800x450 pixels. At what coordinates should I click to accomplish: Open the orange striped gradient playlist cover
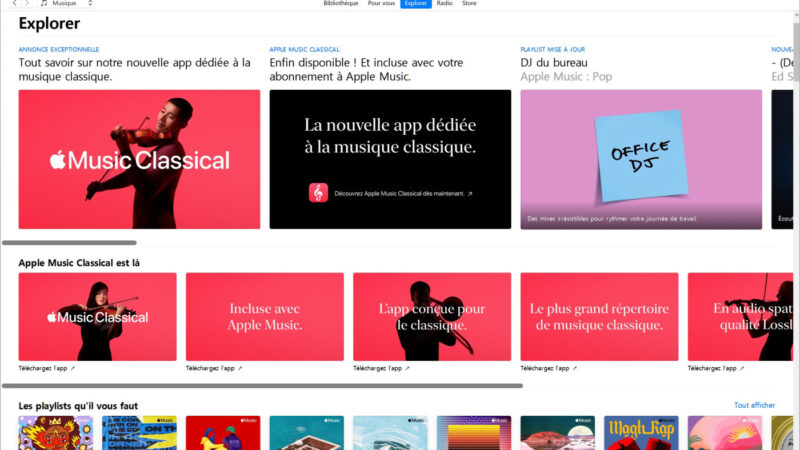point(474,433)
